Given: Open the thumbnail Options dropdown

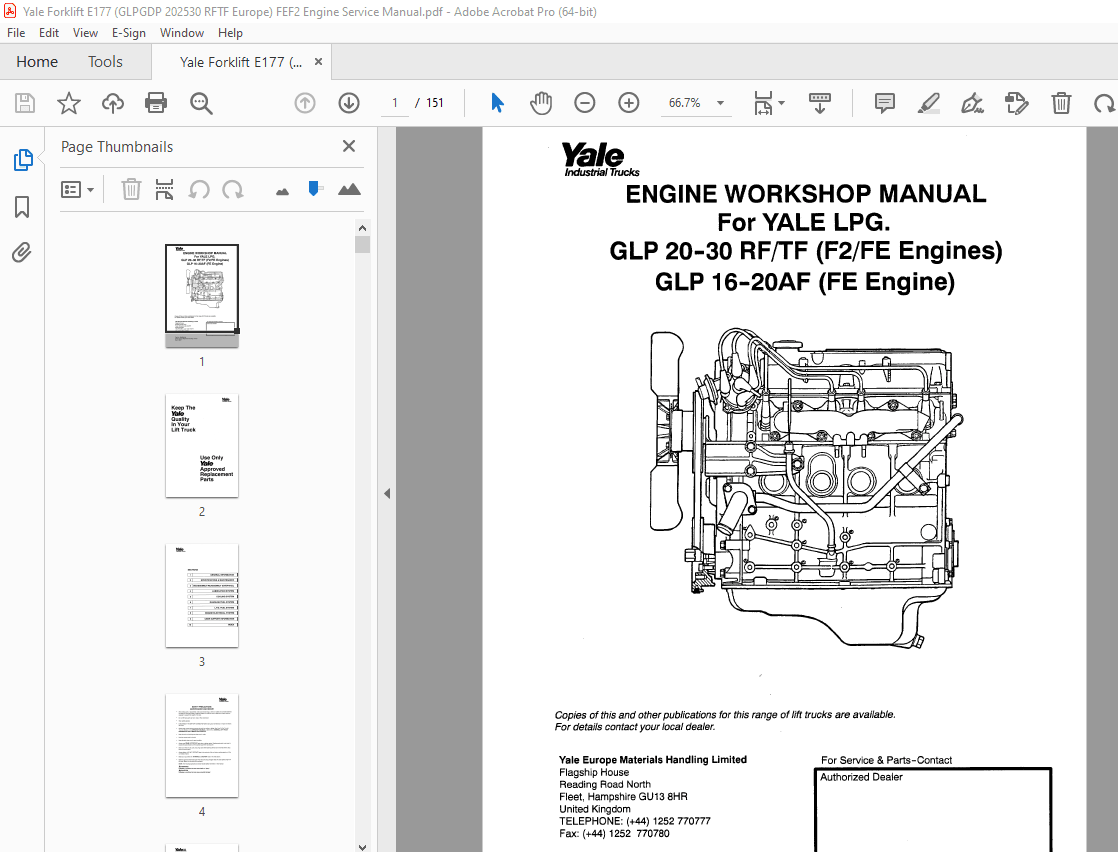Looking at the screenshot, I should (78, 189).
